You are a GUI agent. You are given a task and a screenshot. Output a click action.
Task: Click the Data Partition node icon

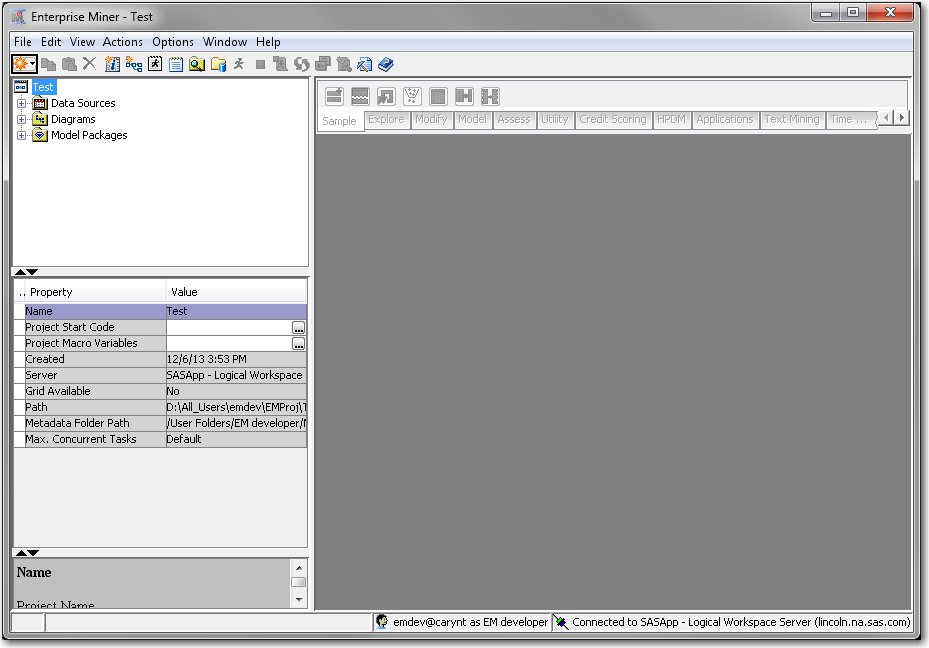coord(360,96)
